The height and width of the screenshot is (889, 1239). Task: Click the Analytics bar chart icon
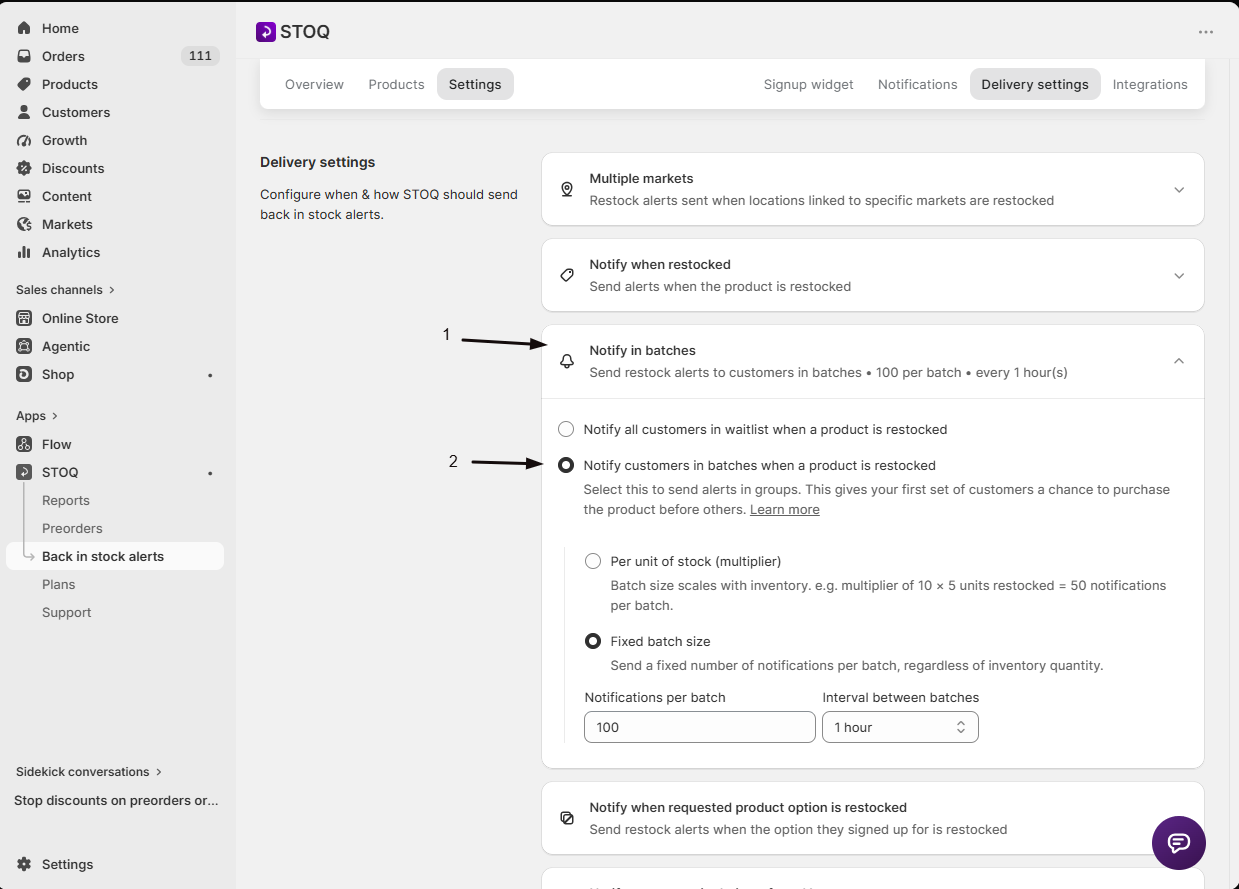click(x=24, y=252)
